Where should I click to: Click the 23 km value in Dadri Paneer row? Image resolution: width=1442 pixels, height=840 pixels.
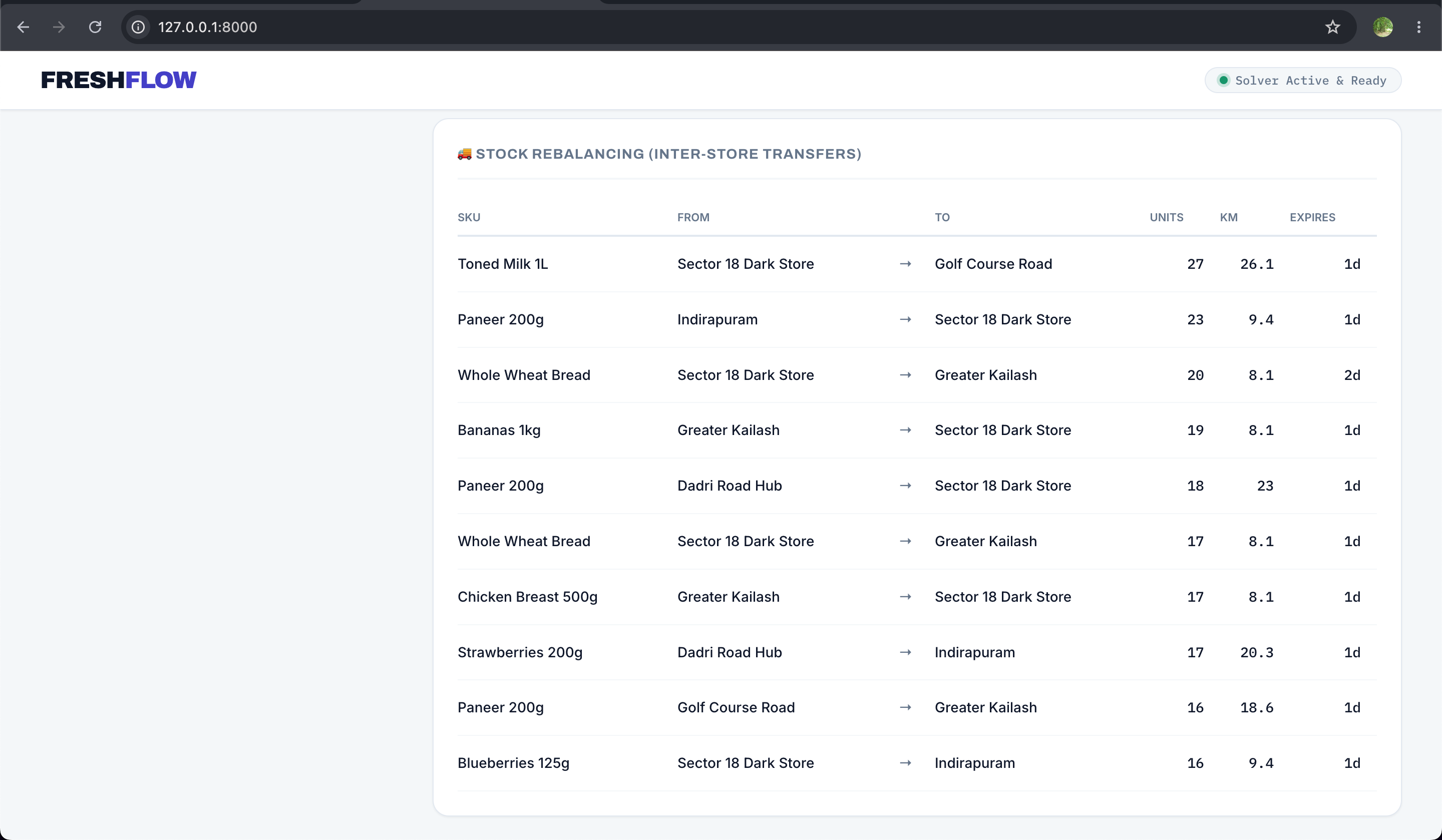pyautogui.click(x=1265, y=486)
